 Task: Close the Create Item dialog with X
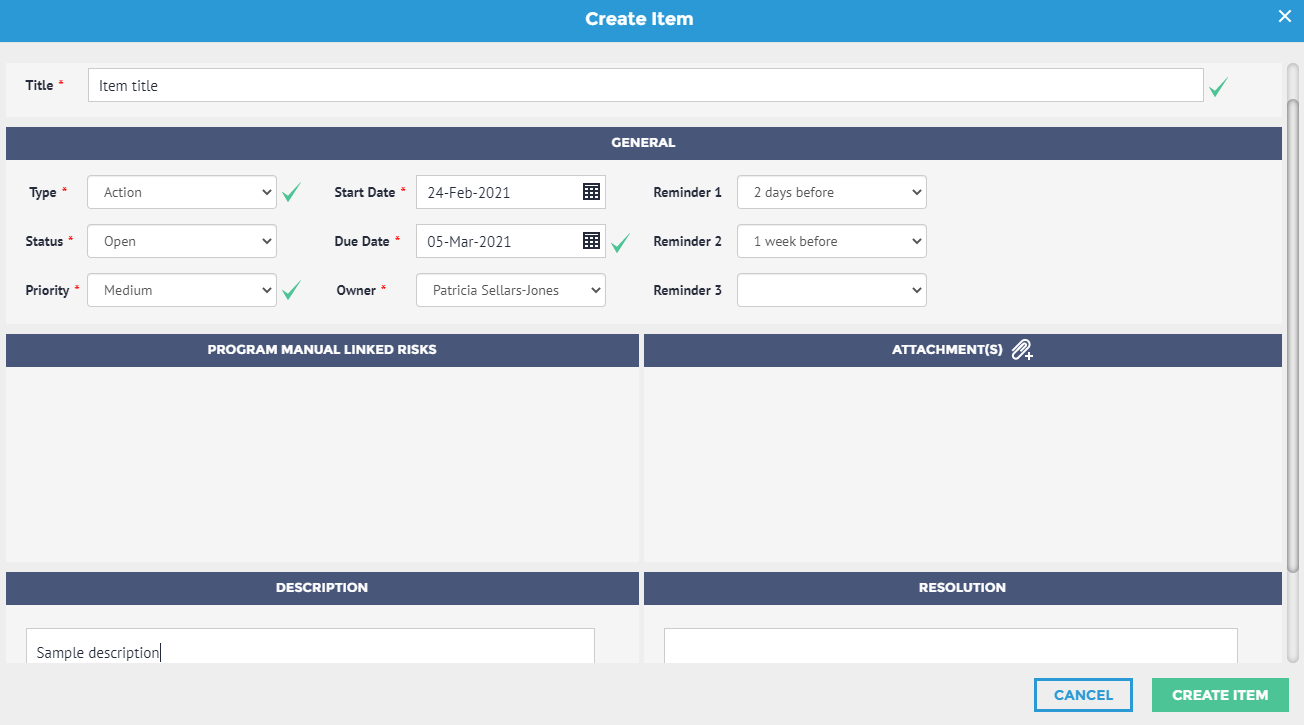1285,15
